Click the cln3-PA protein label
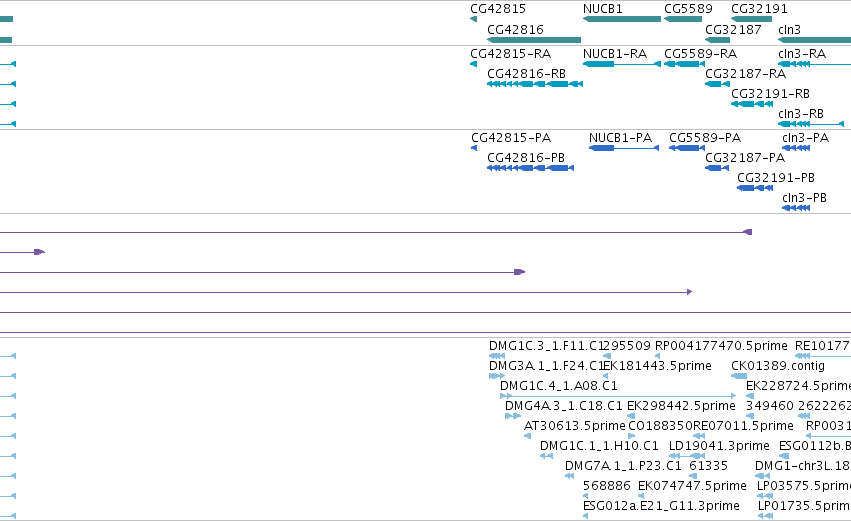The image size is (851, 521). click(805, 138)
